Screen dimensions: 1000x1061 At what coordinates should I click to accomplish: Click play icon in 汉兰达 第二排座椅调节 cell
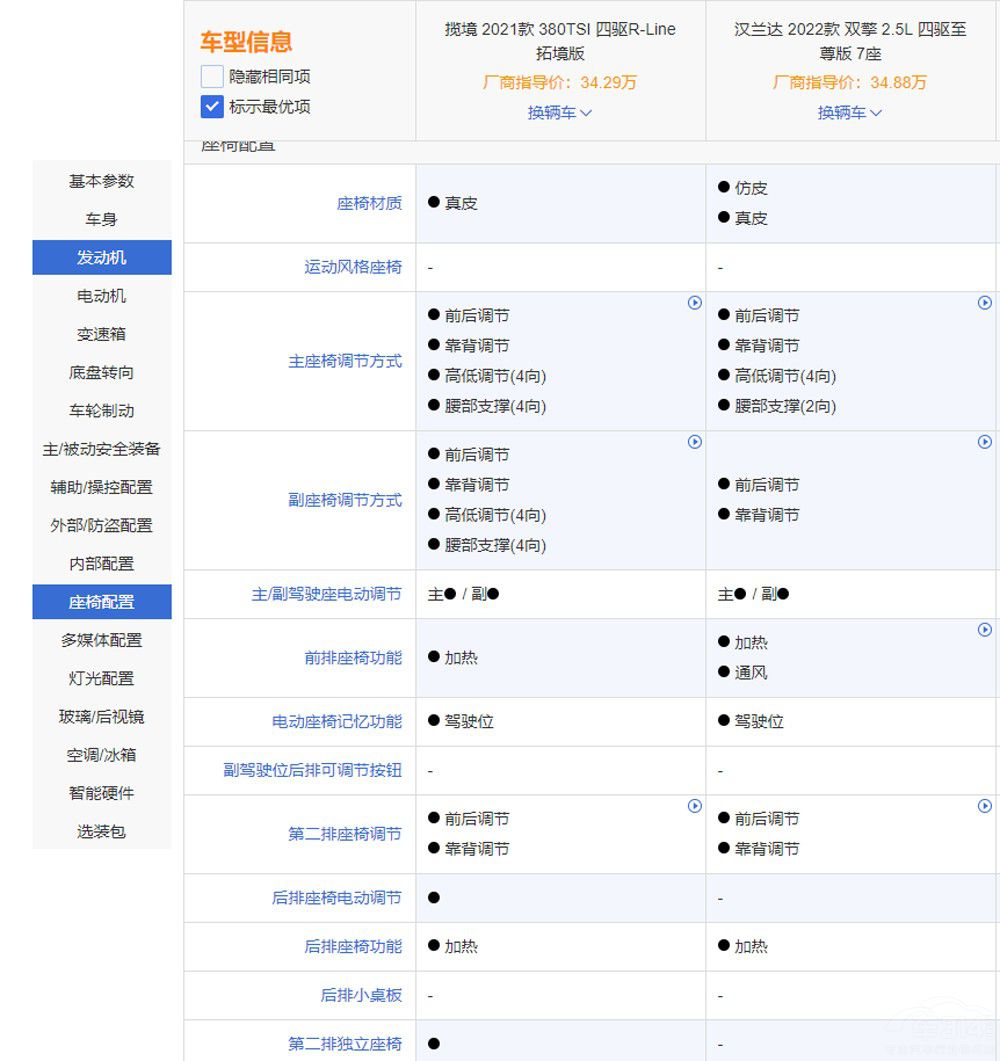[984, 806]
